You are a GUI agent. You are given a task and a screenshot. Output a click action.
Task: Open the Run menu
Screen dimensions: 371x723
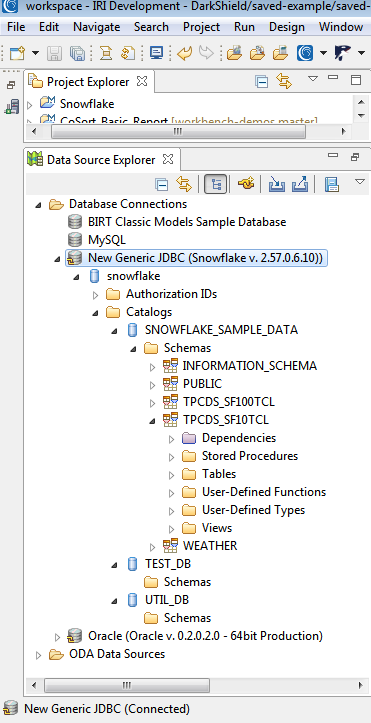point(244,27)
